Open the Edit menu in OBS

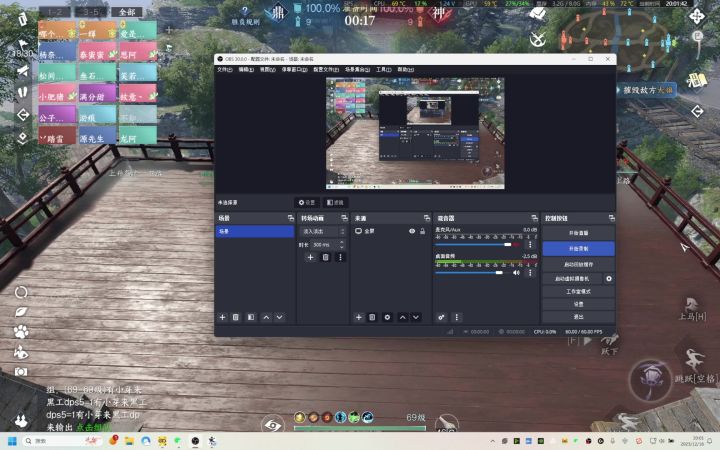(x=246, y=70)
